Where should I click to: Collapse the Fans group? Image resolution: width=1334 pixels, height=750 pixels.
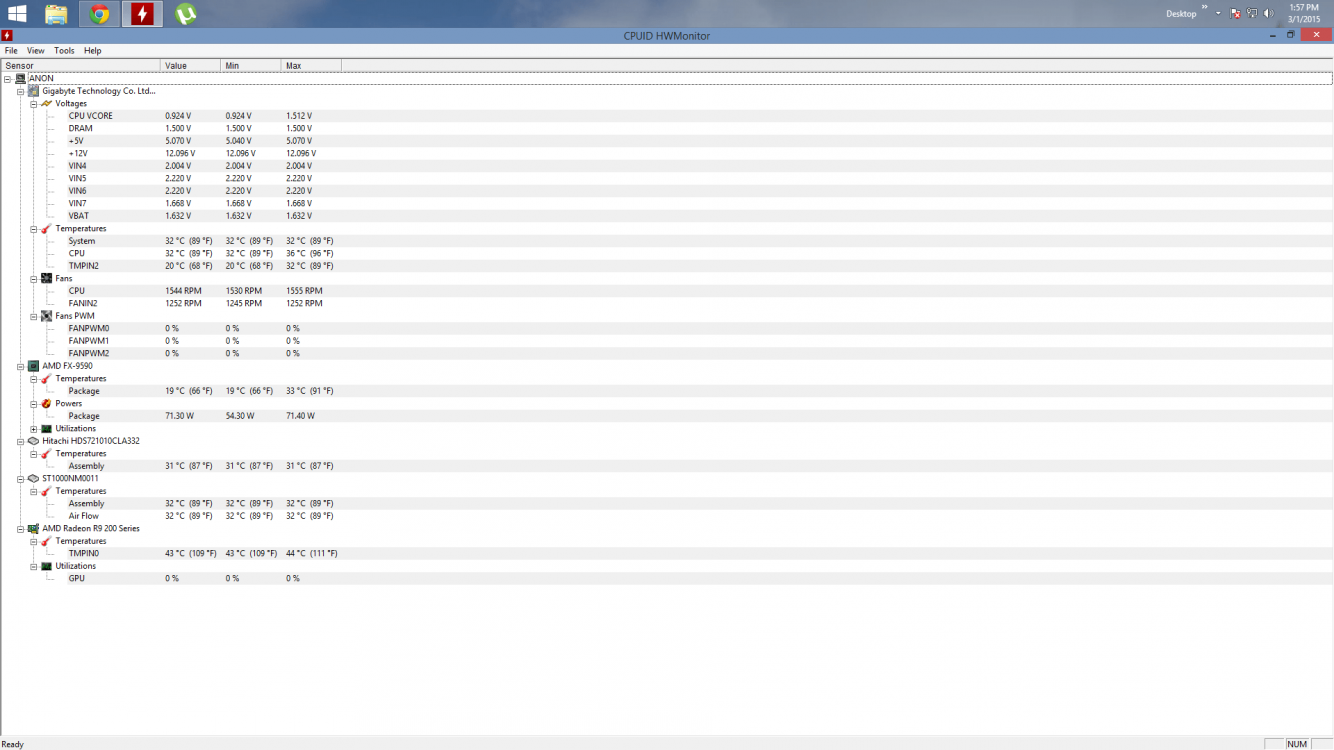coord(33,278)
